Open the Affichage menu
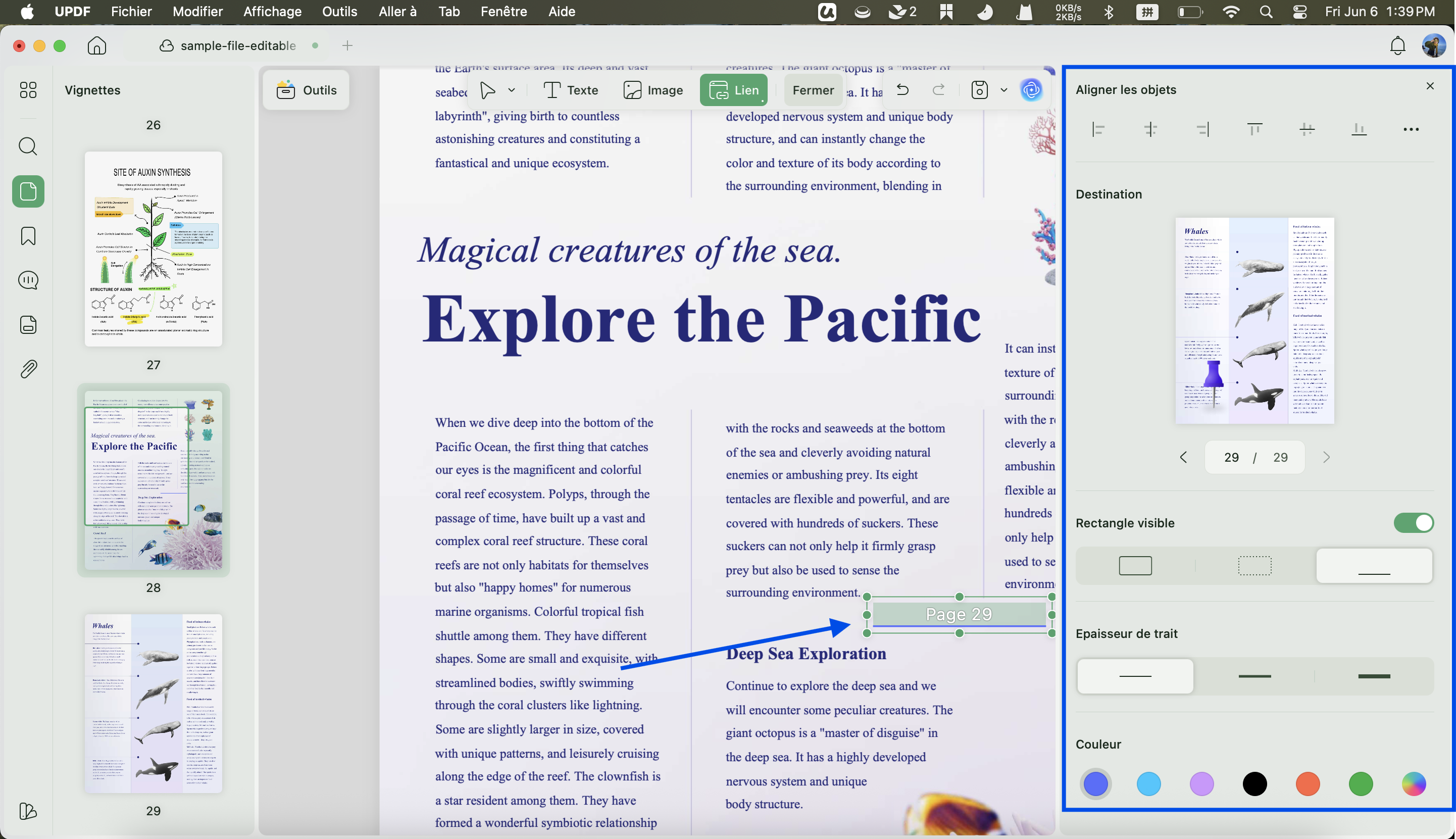This screenshot has height=839, width=1456. [x=272, y=12]
